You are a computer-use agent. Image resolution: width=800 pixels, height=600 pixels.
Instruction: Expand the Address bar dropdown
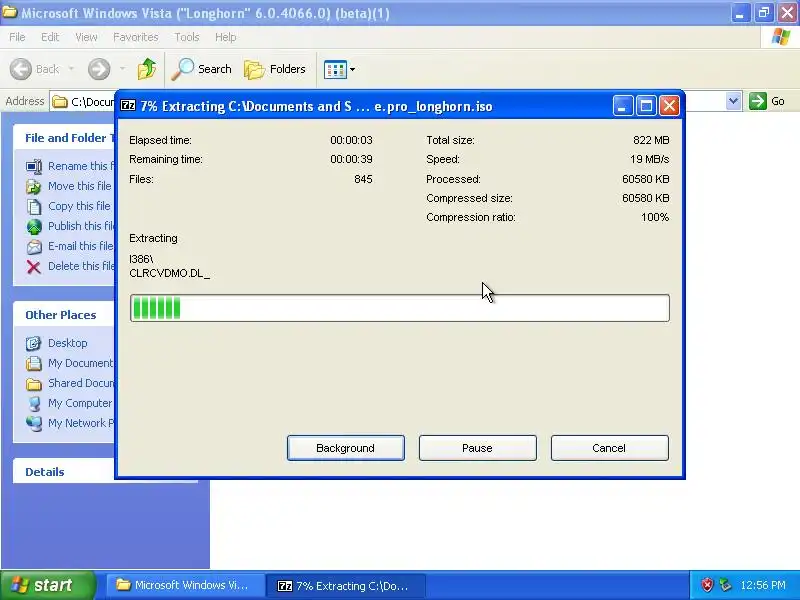733,101
